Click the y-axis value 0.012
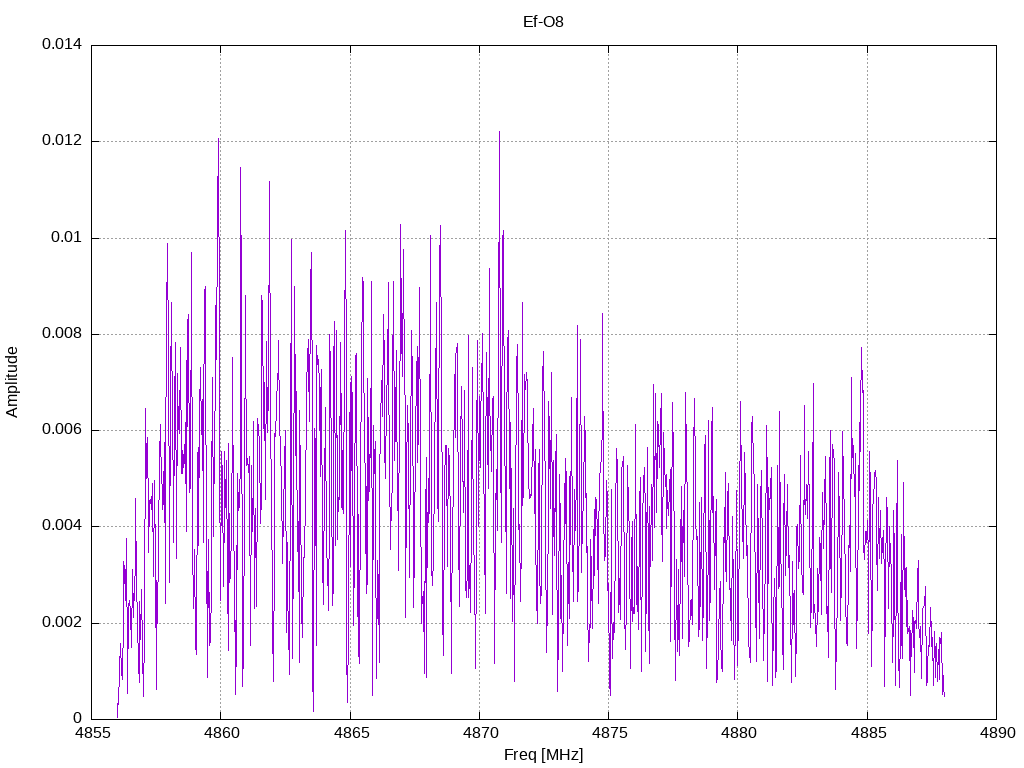Image resolution: width=1024 pixels, height=768 pixels. coord(62,140)
